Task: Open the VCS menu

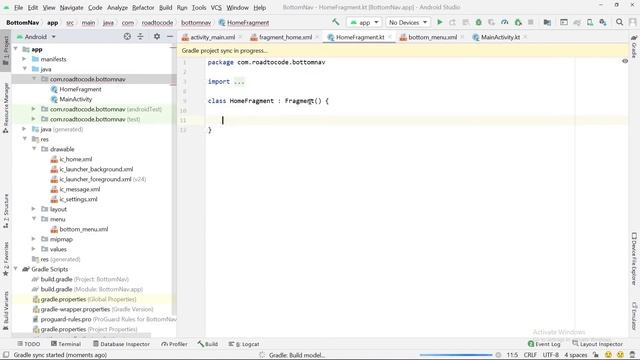Action: click(x=216, y=7)
